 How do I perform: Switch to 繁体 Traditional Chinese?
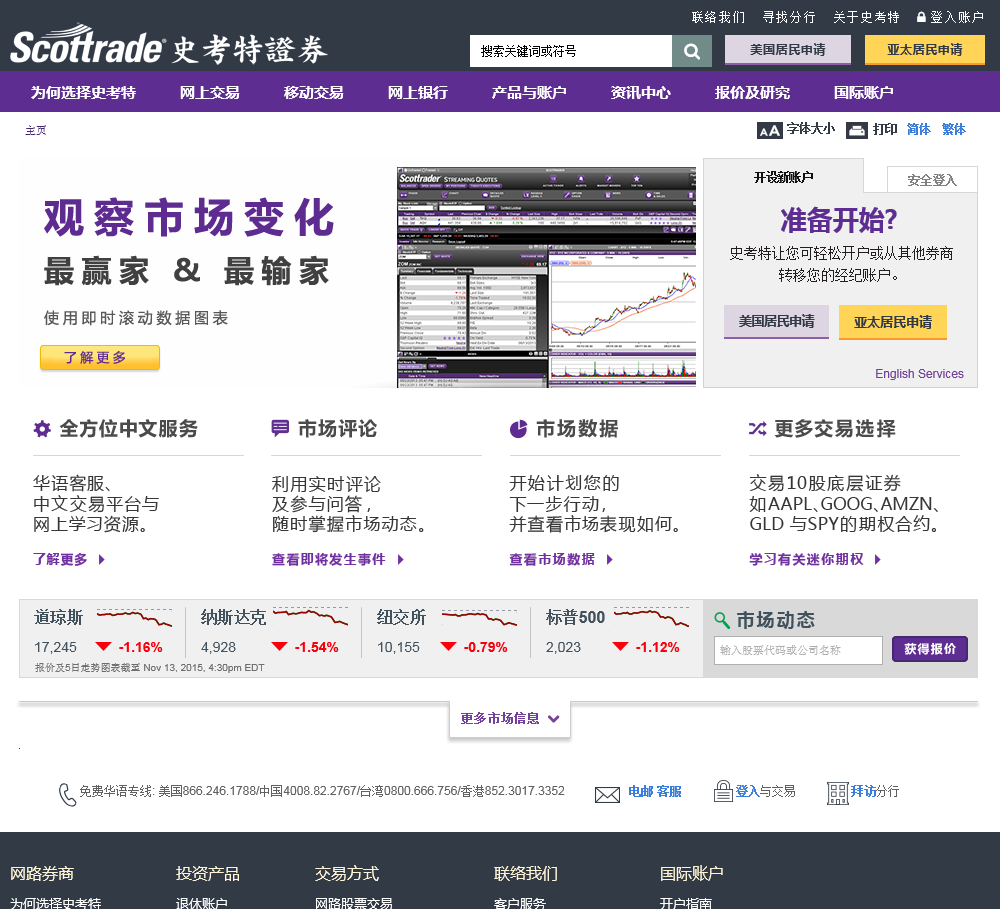(x=954, y=129)
